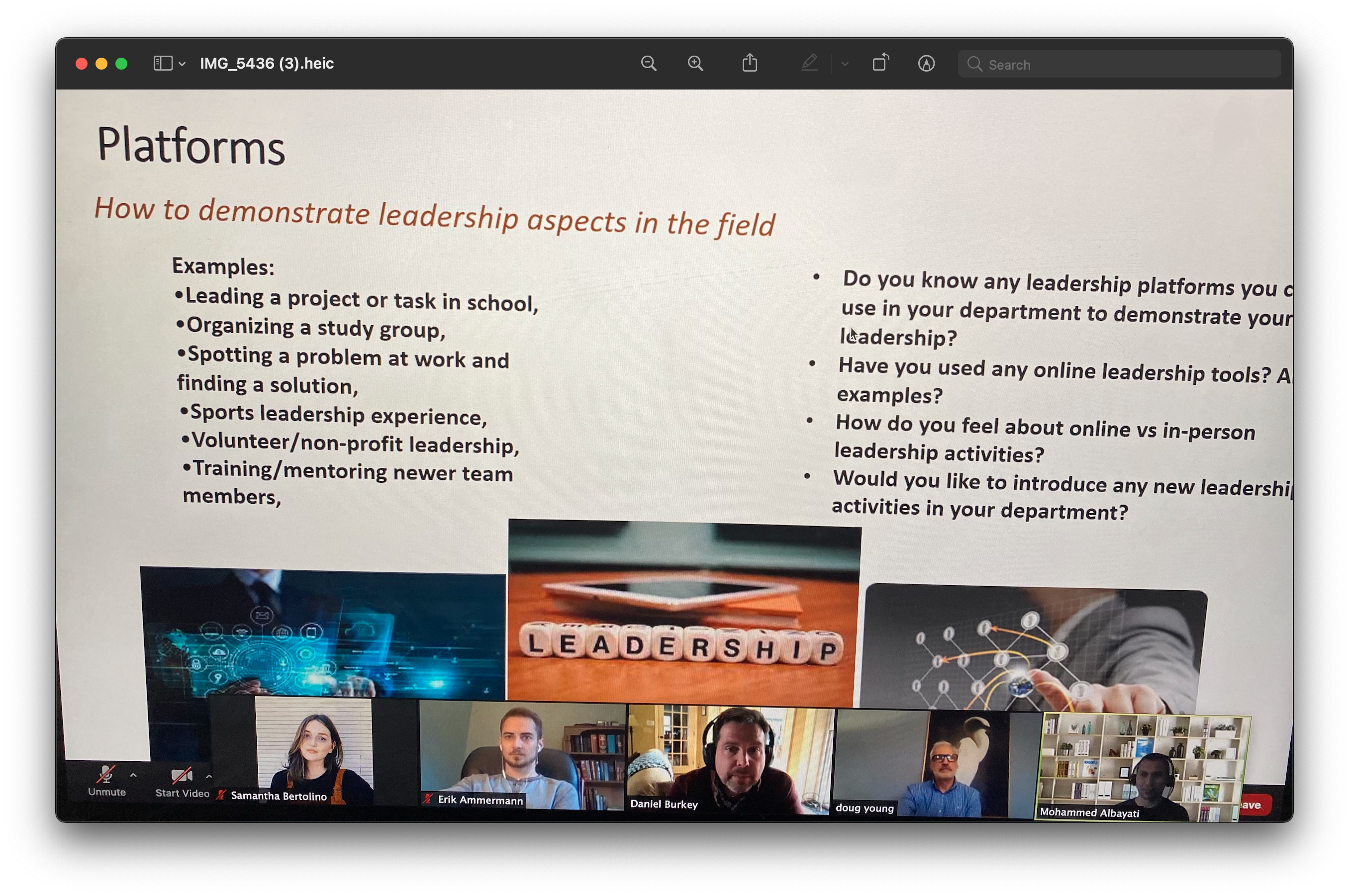
Task: Click the magnifier icon inside Search
Action: (x=974, y=64)
